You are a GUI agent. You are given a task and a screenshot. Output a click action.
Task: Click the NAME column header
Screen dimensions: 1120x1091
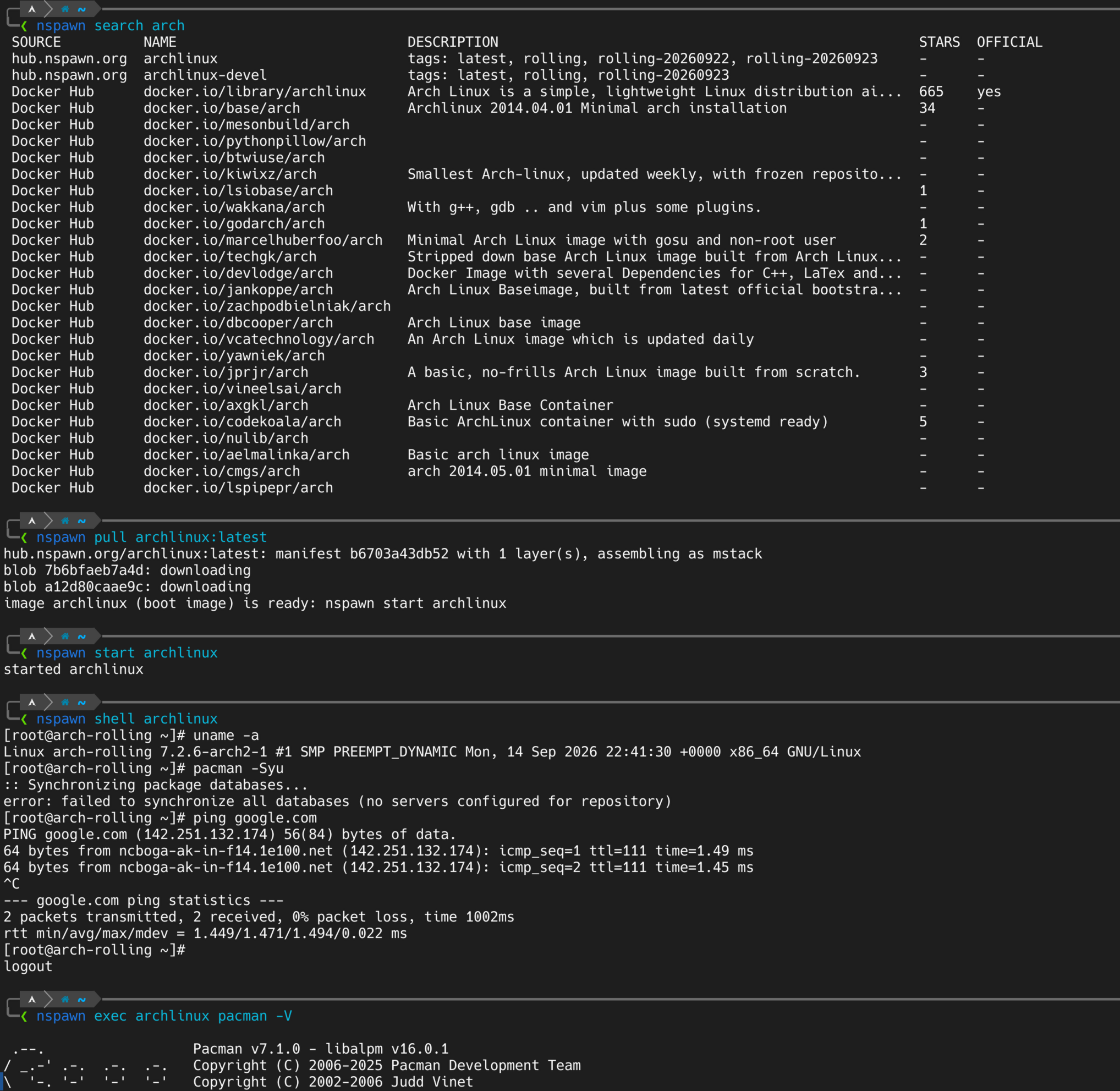pyautogui.click(x=160, y=42)
